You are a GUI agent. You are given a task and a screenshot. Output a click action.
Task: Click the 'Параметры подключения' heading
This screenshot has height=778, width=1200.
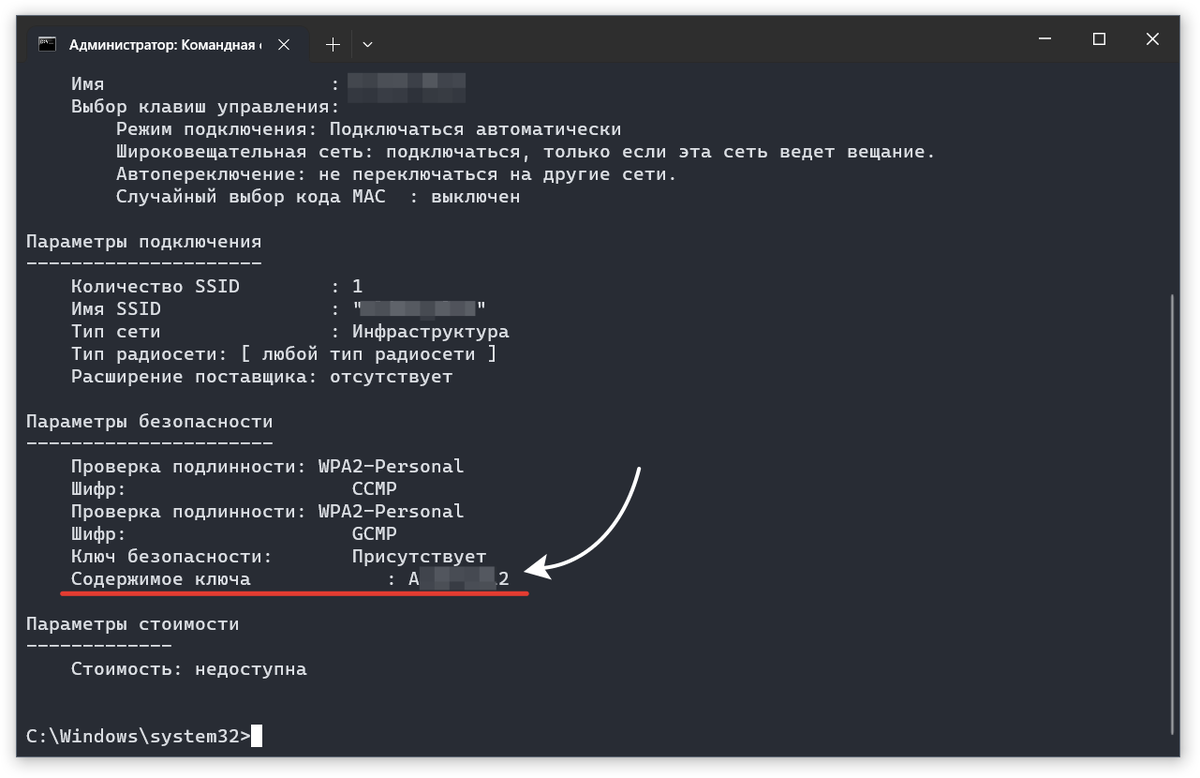pos(144,241)
